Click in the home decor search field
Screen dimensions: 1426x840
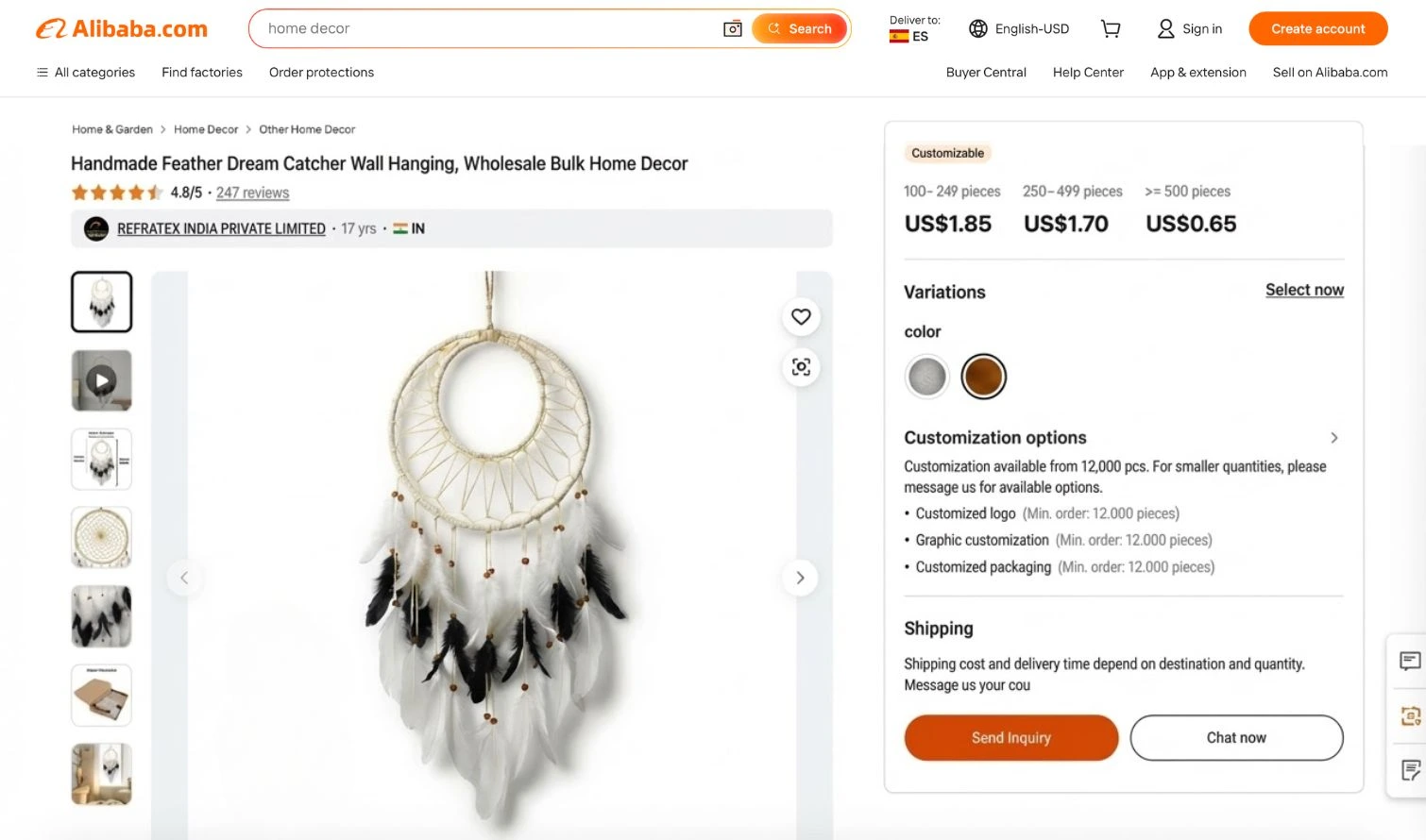pos(482,29)
